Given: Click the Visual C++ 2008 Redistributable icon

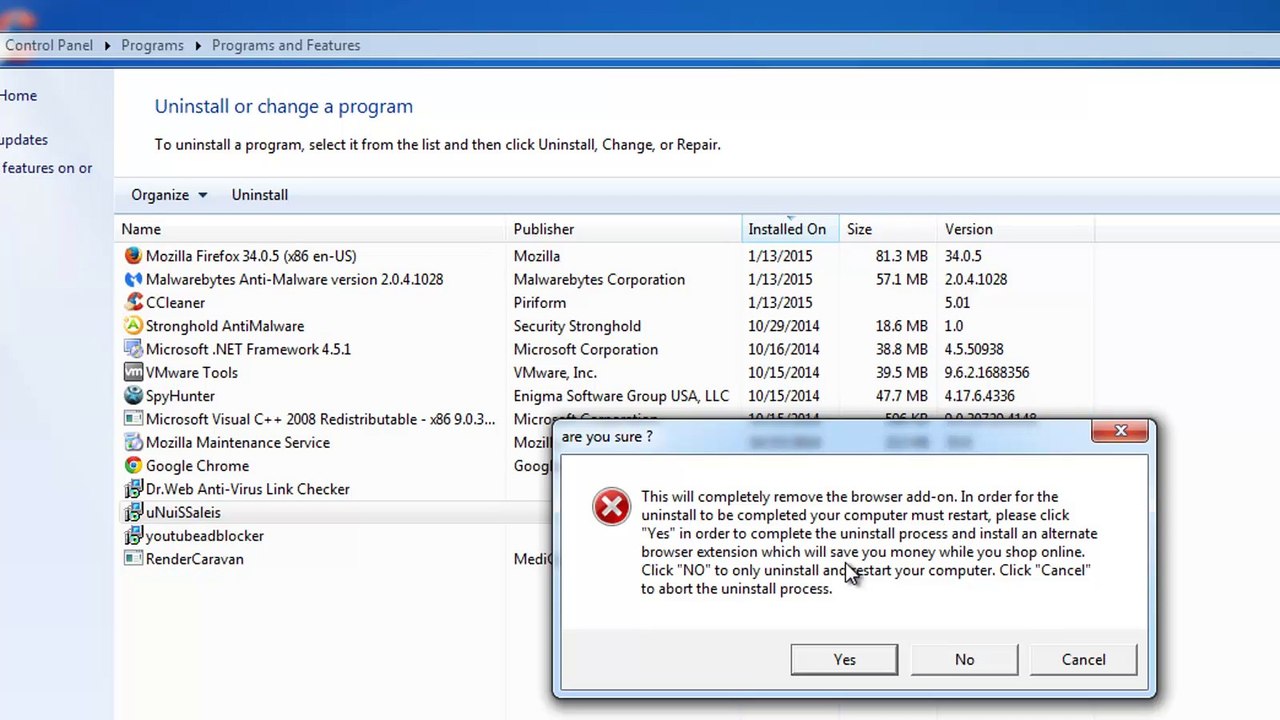Looking at the screenshot, I should tap(133, 419).
